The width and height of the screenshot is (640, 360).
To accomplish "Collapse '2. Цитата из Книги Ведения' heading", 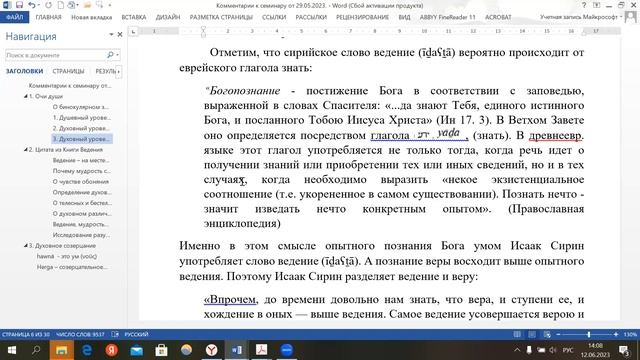I will pyautogui.click(x=26, y=150).
